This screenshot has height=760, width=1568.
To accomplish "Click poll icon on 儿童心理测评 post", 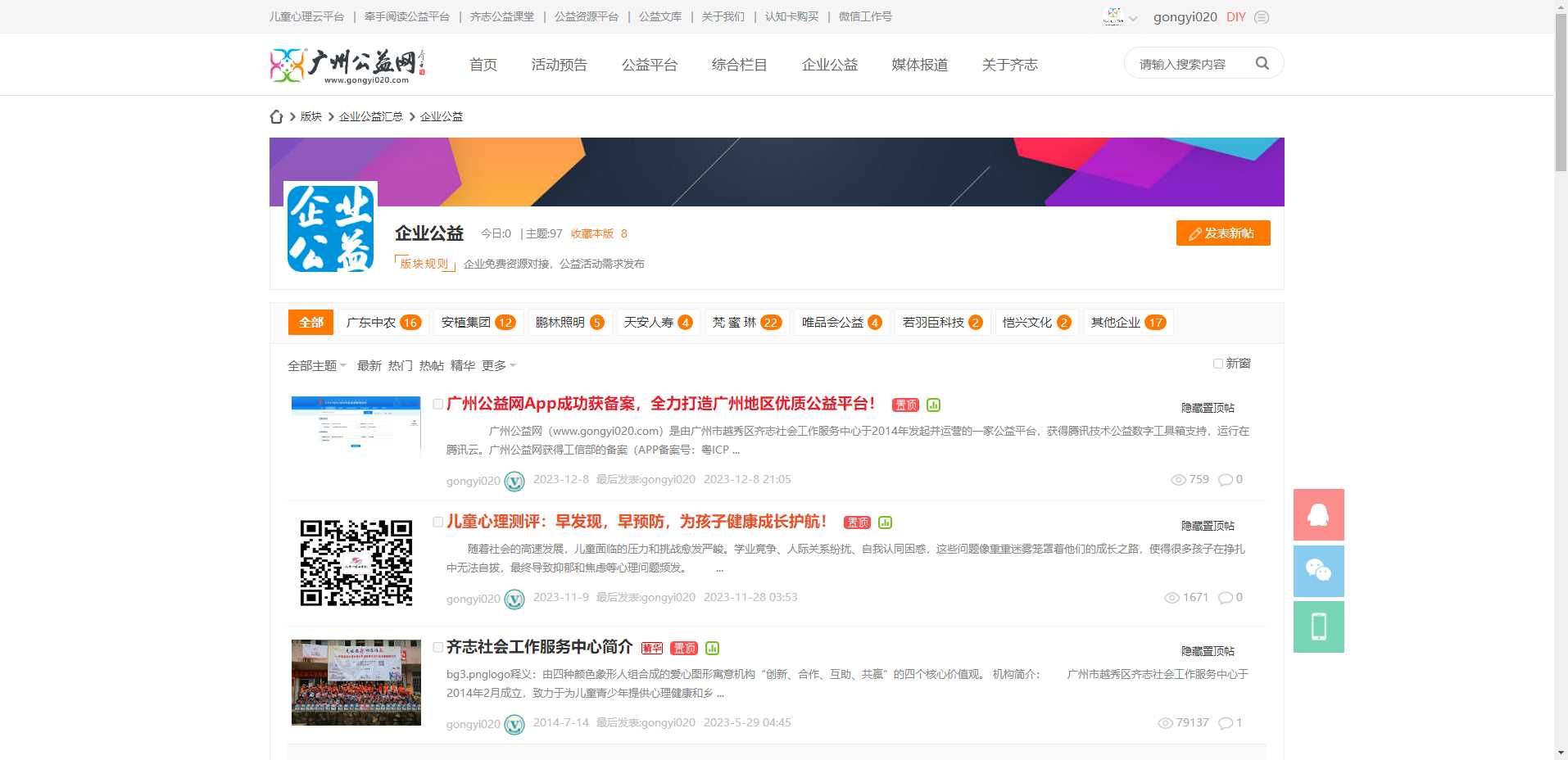I will pyautogui.click(x=885, y=522).
